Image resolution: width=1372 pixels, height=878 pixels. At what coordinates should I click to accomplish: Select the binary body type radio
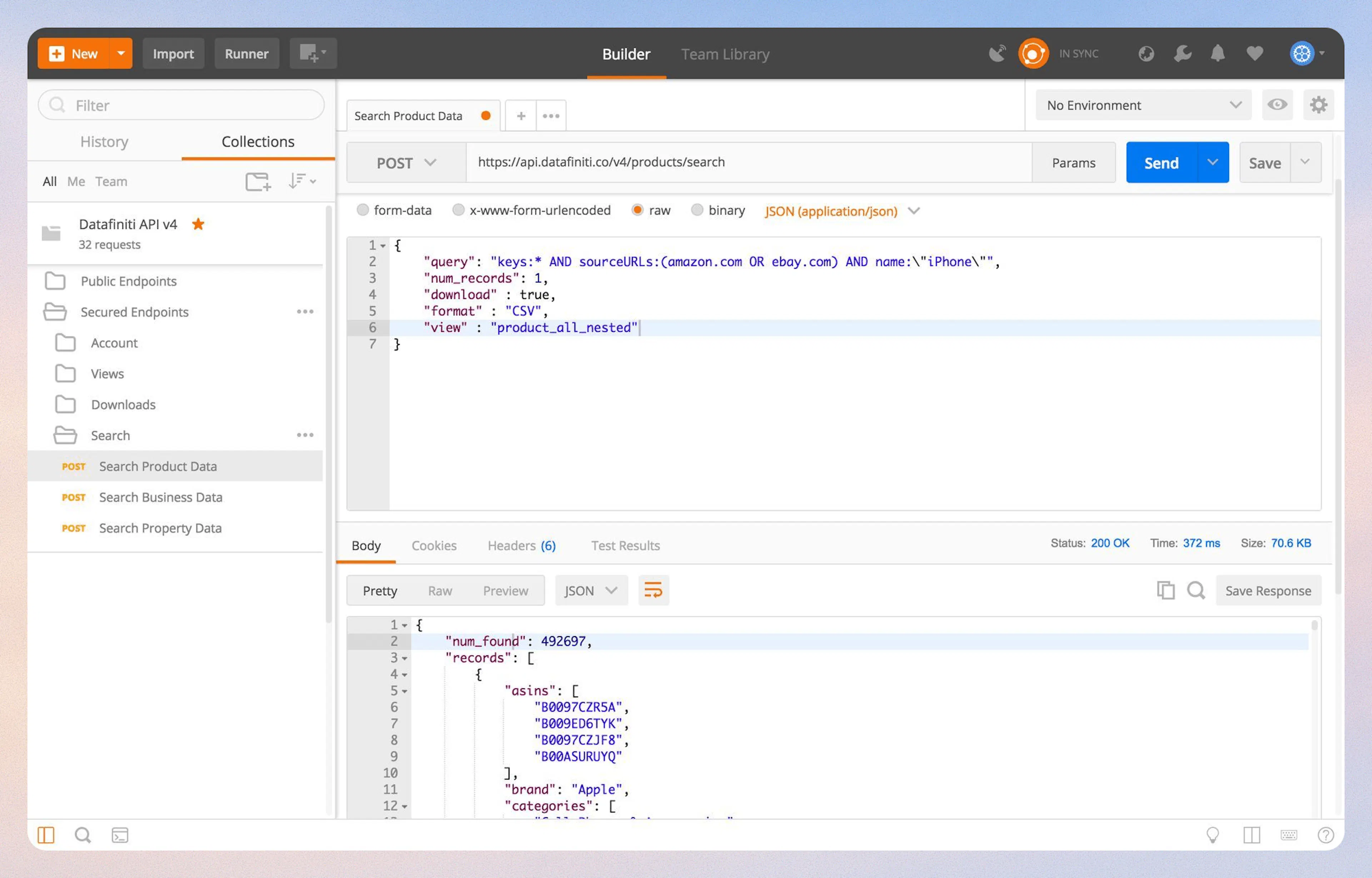coord(697,210)
